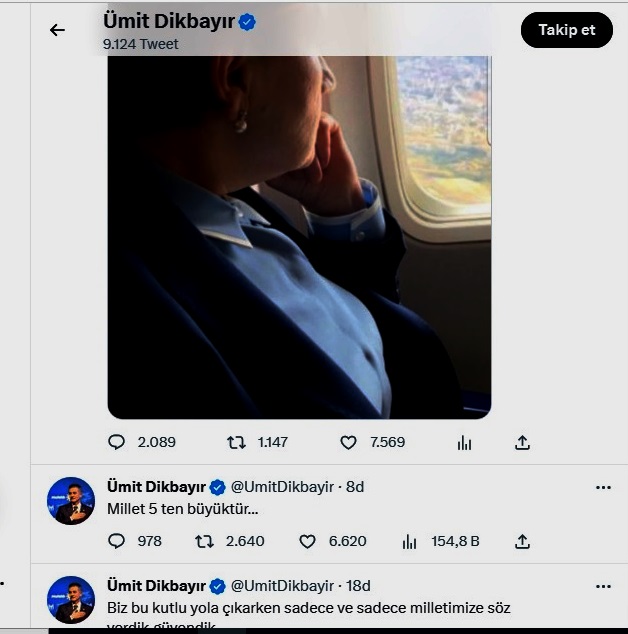
Task: Open the @UmitDikbayir handle on the 8d tweet
Action: (283, 487)
